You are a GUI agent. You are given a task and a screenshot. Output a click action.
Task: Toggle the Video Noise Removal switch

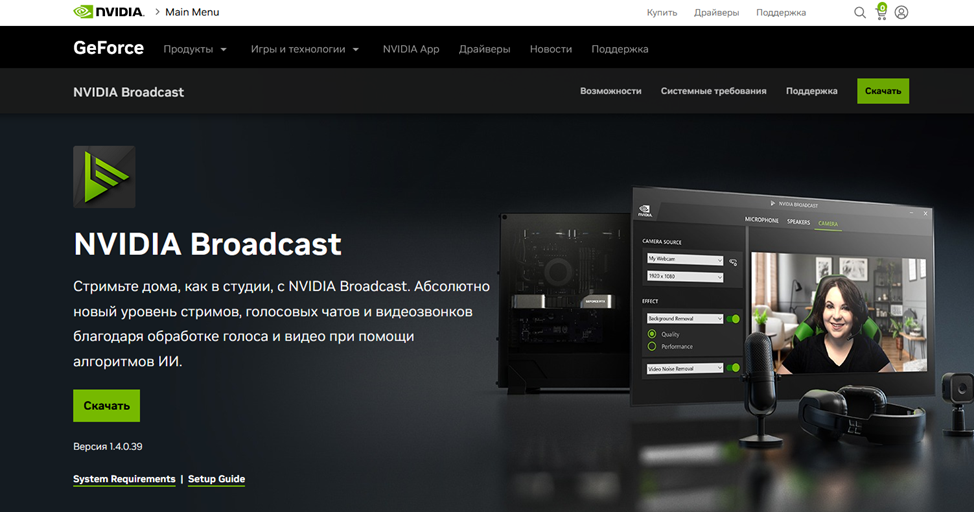pos(733,368)
